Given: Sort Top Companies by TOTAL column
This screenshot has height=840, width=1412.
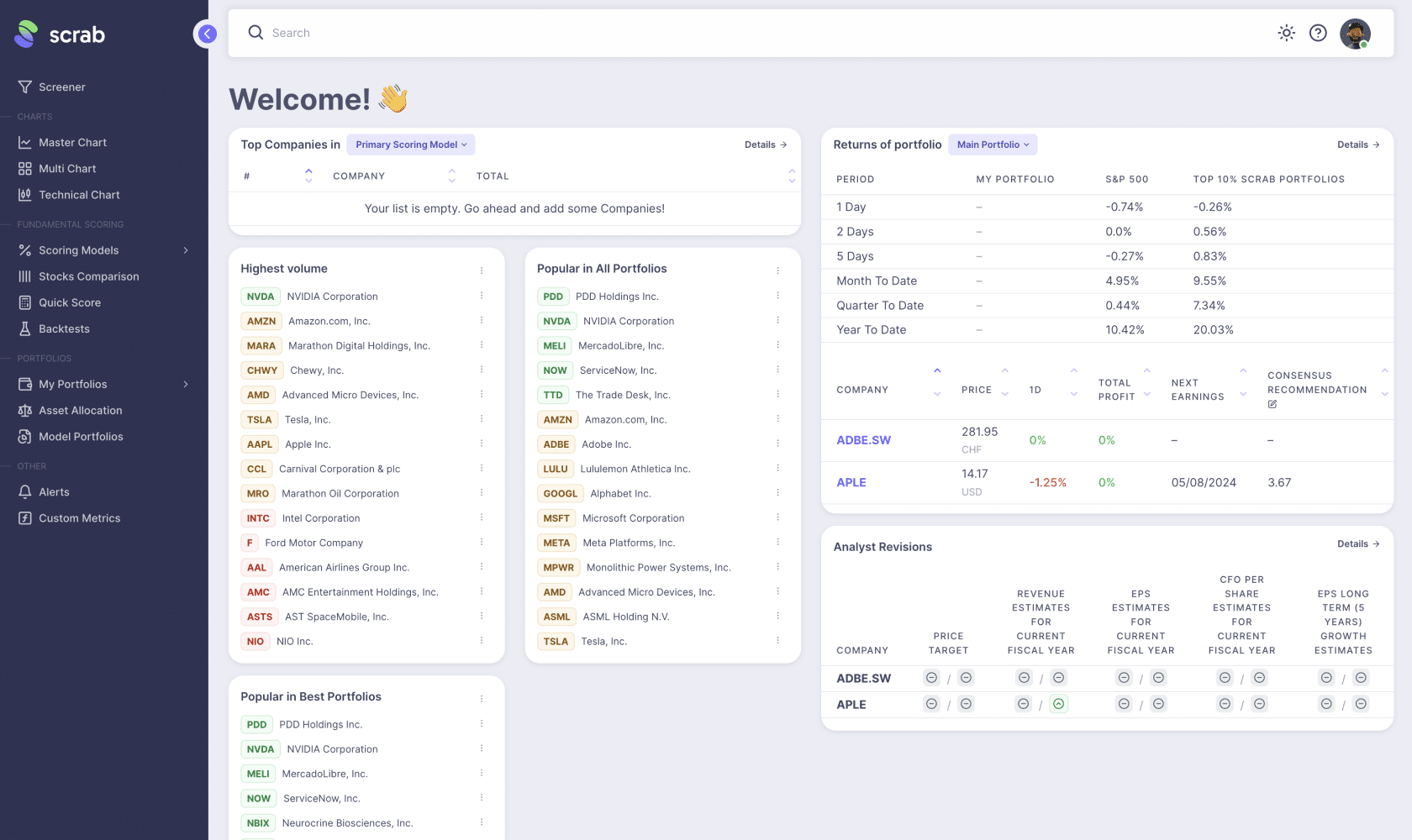Looking at the screenshot, I should 792,176.
